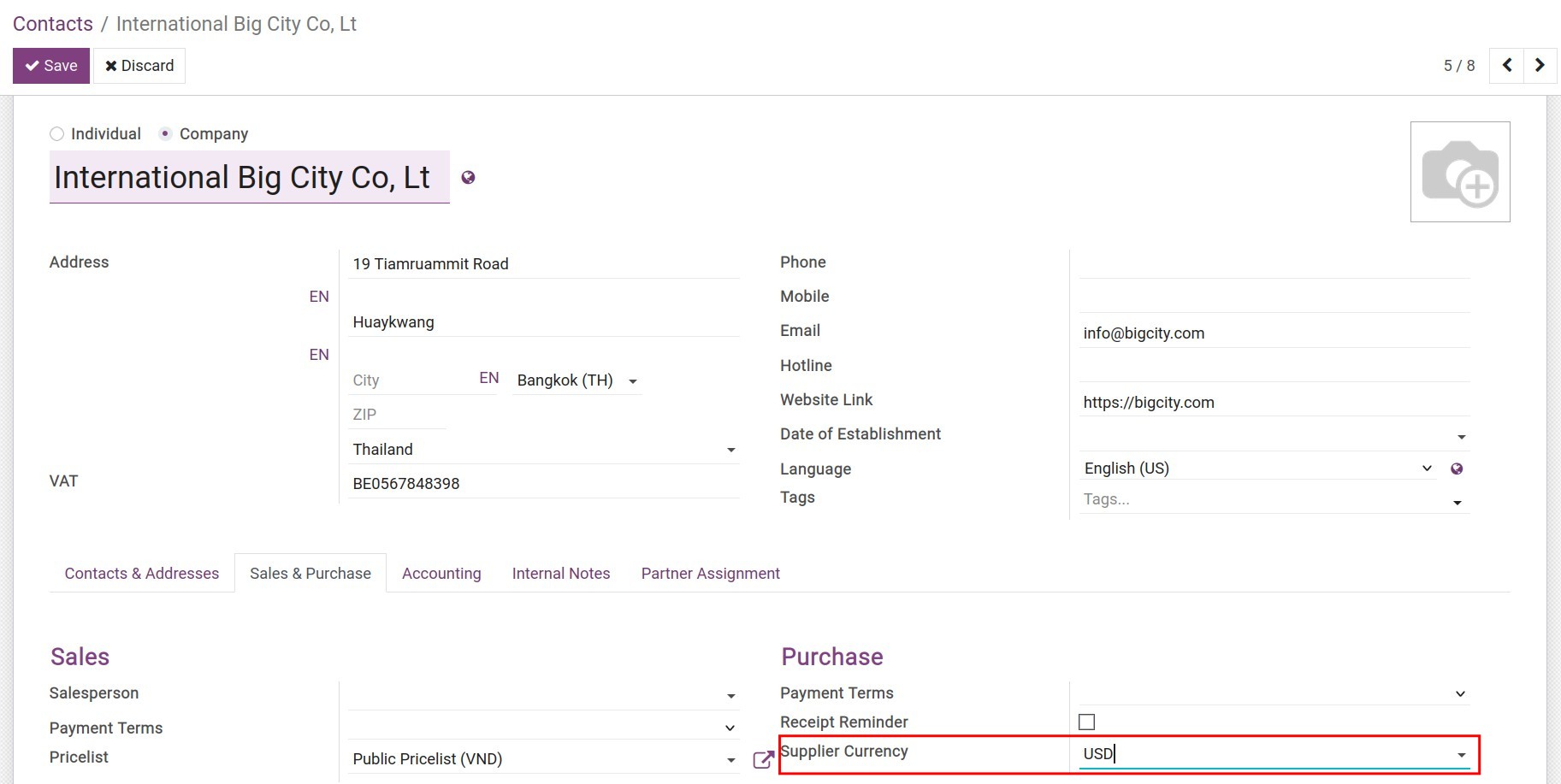Open the Pricelist external link icon
1561x784 pixels.
pyautogui.click(x=762, y=759)
